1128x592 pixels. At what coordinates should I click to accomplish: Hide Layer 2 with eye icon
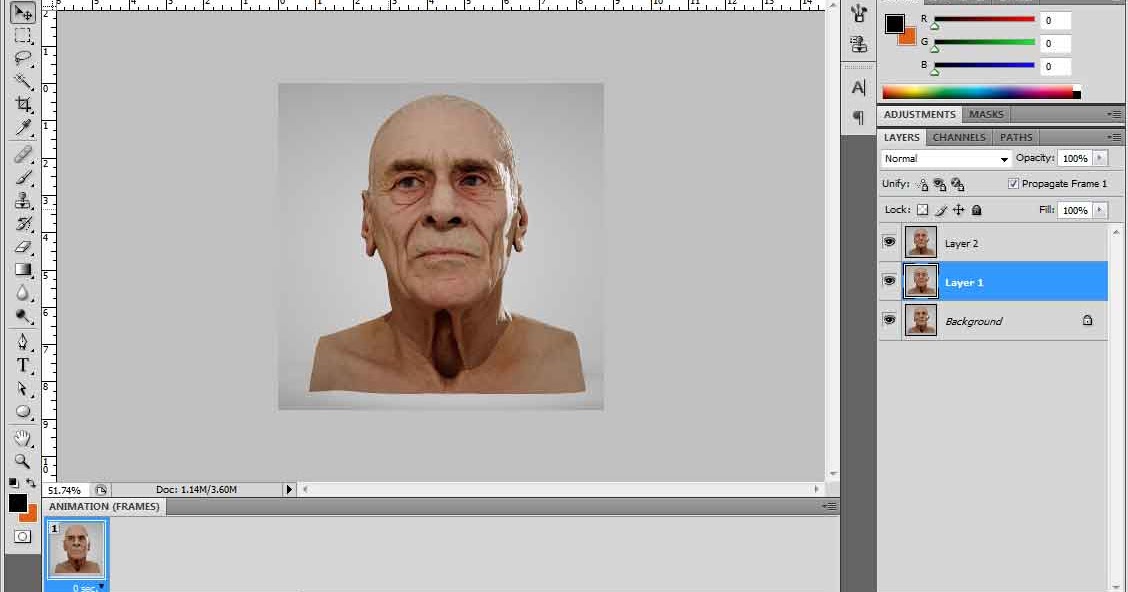tap(890, 242)
